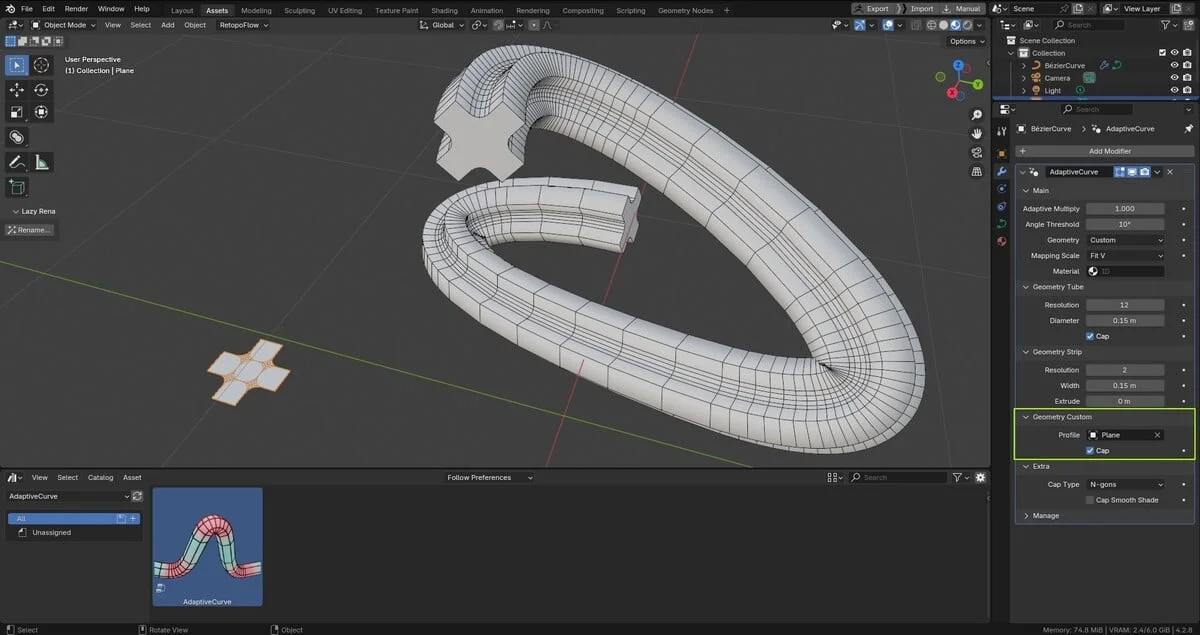Open the Mapping Scale Fit V dropdown
Image resolution: width=1200 pixels, height=635 pixels.
click(1125, 255)
